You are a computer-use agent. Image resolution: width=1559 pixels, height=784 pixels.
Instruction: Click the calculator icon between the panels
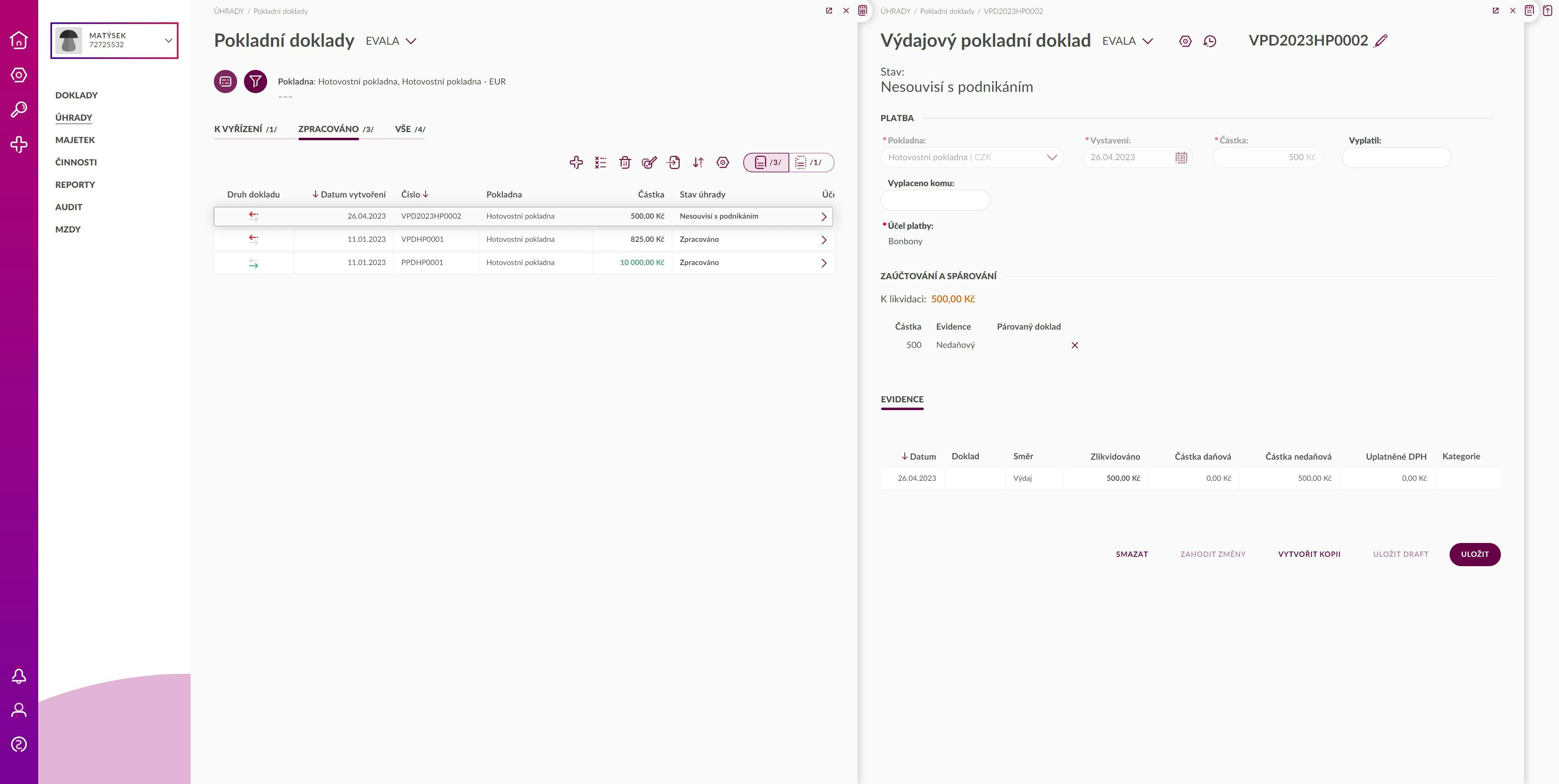tap(863, 10)
